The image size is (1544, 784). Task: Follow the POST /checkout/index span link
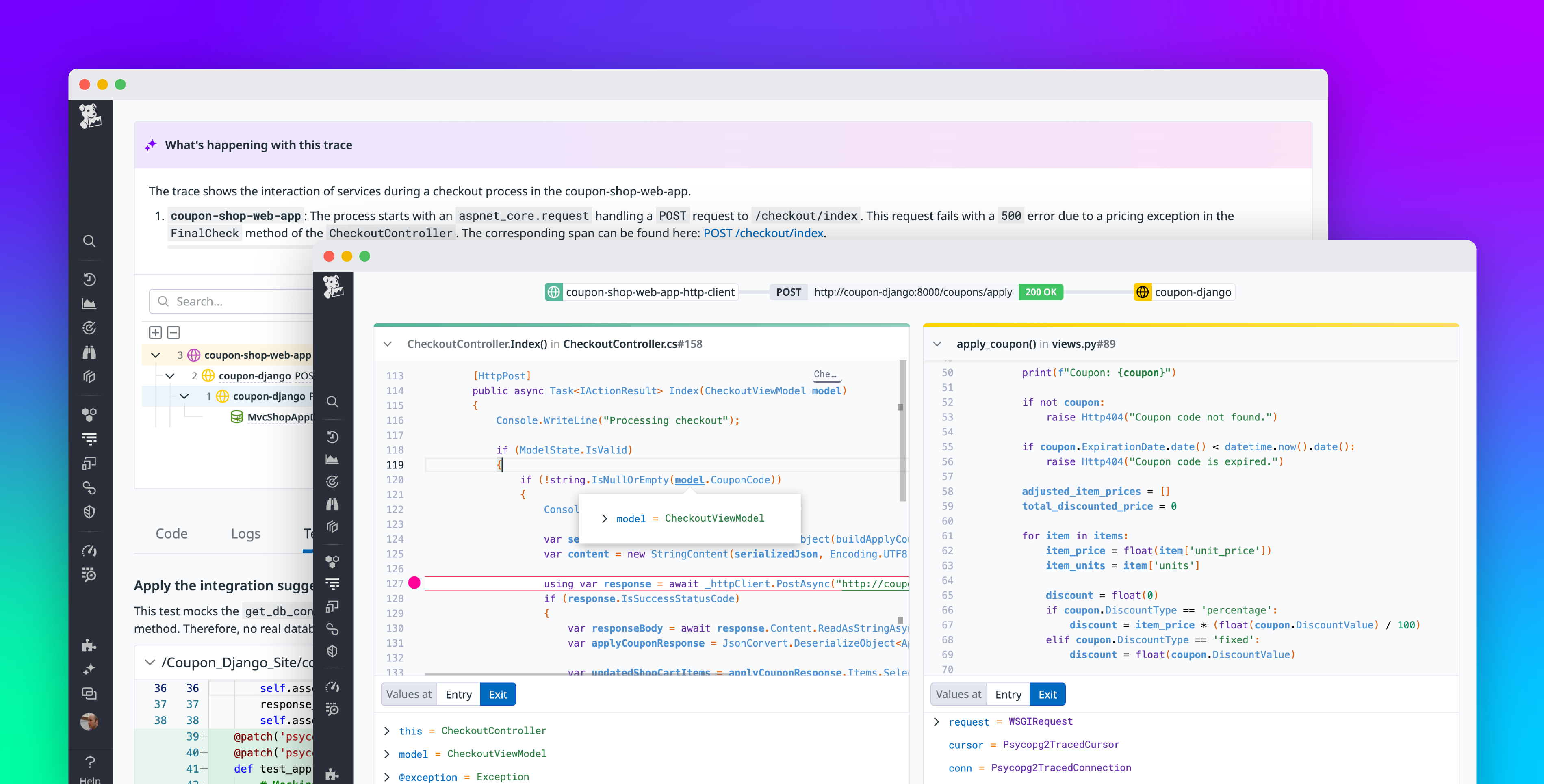pos(763,233)
